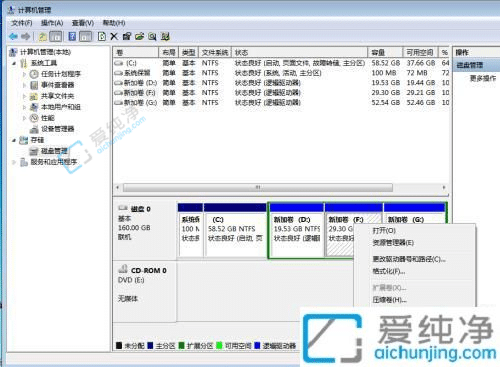Select 系统工具 in the tree
Screen dimensions: 500x367
pos(44,63)
